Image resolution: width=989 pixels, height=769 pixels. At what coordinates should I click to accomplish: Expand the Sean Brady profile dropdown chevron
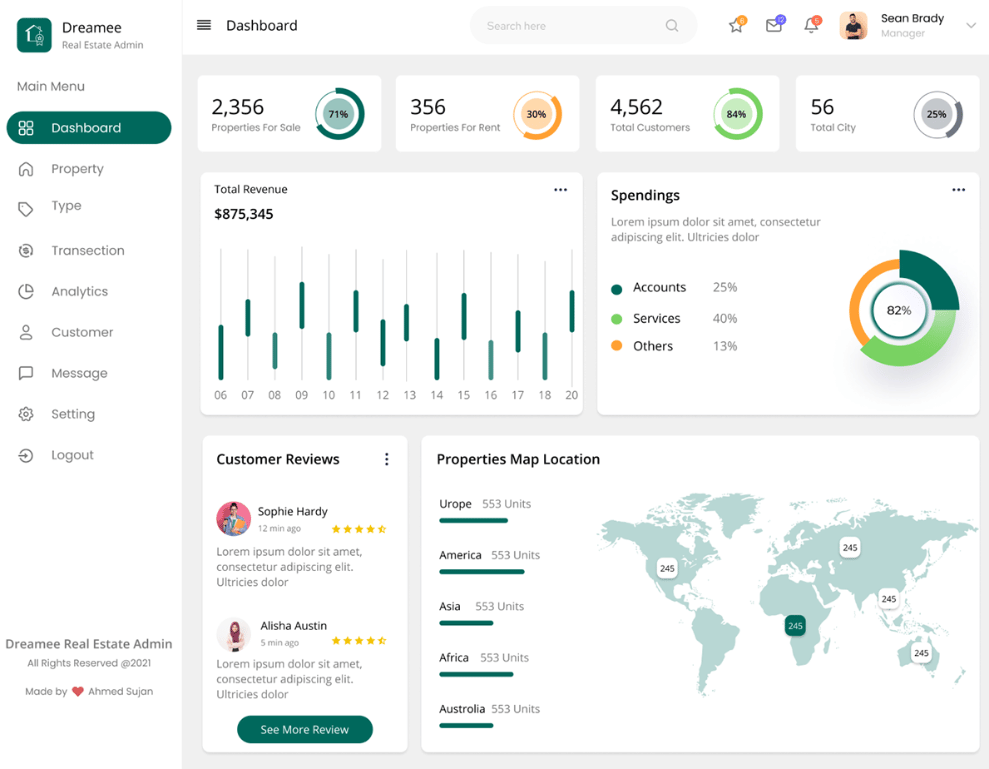tap(971, 26)
